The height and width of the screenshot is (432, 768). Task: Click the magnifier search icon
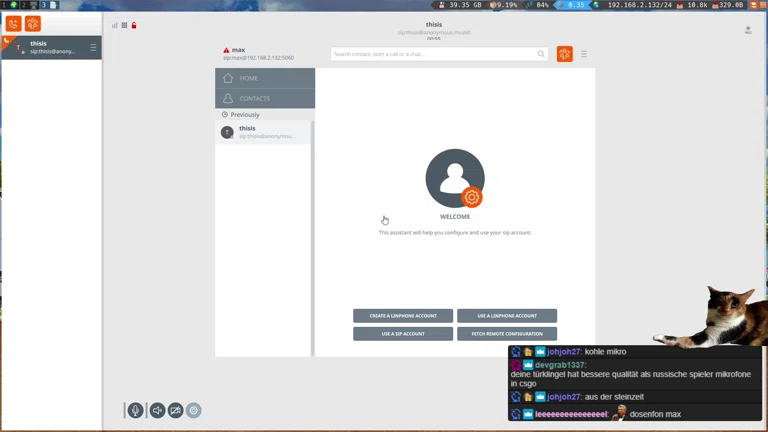[x=541, y=54]
